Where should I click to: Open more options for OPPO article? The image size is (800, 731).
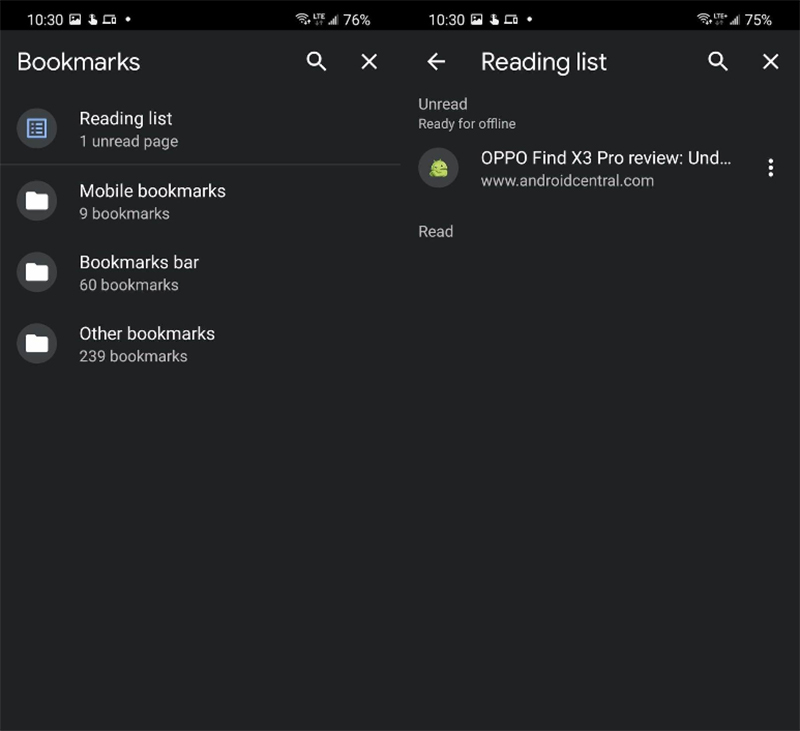tap(770, 168)
